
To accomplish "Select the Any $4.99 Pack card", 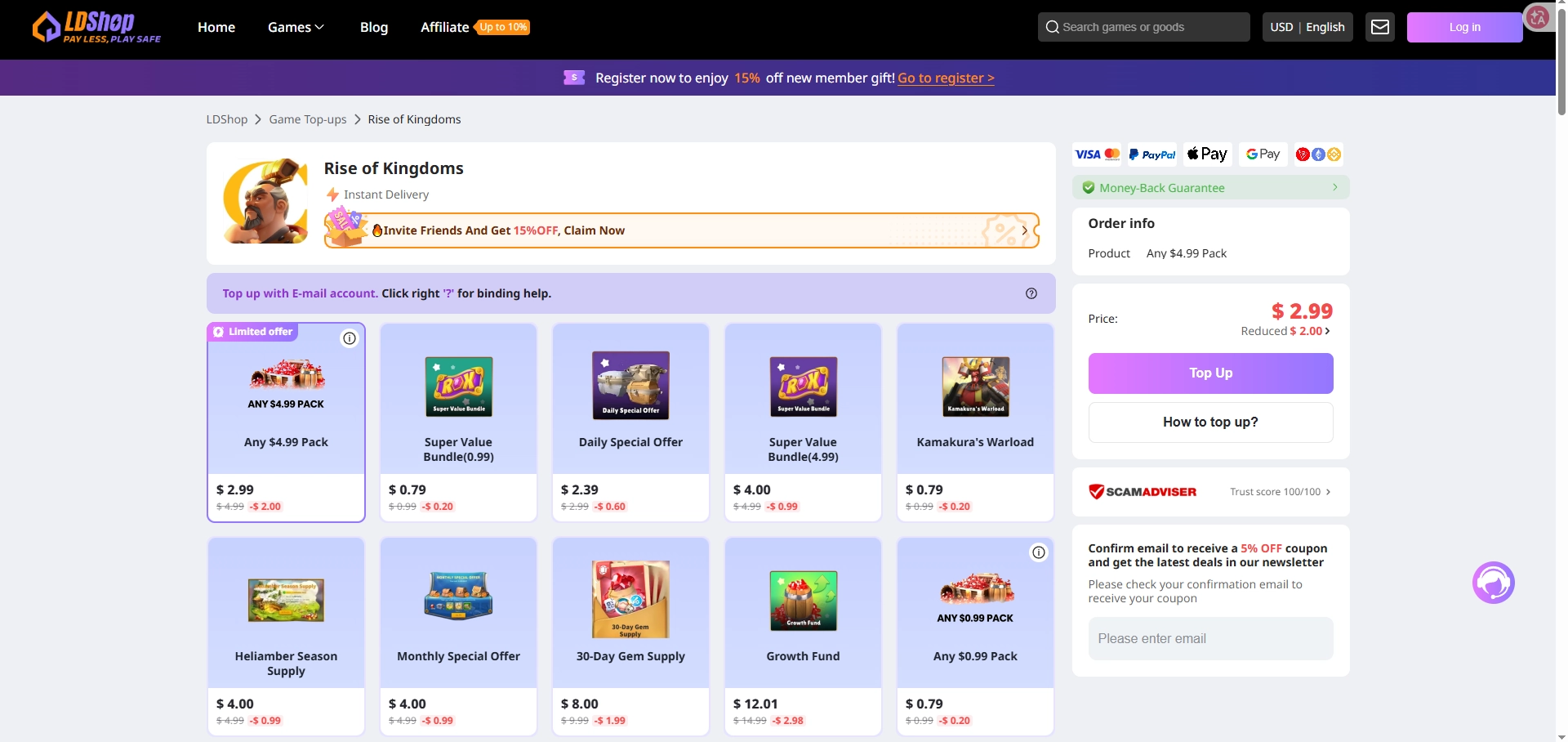I will coord(286,422).
